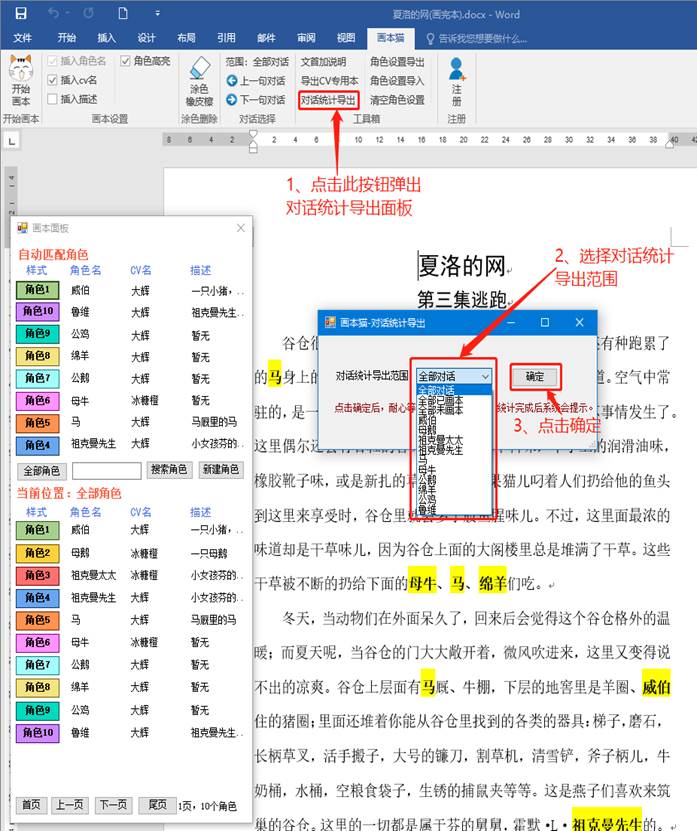
Task: Click the 一只母鹅 description in the panel
Action: (209, 553)
